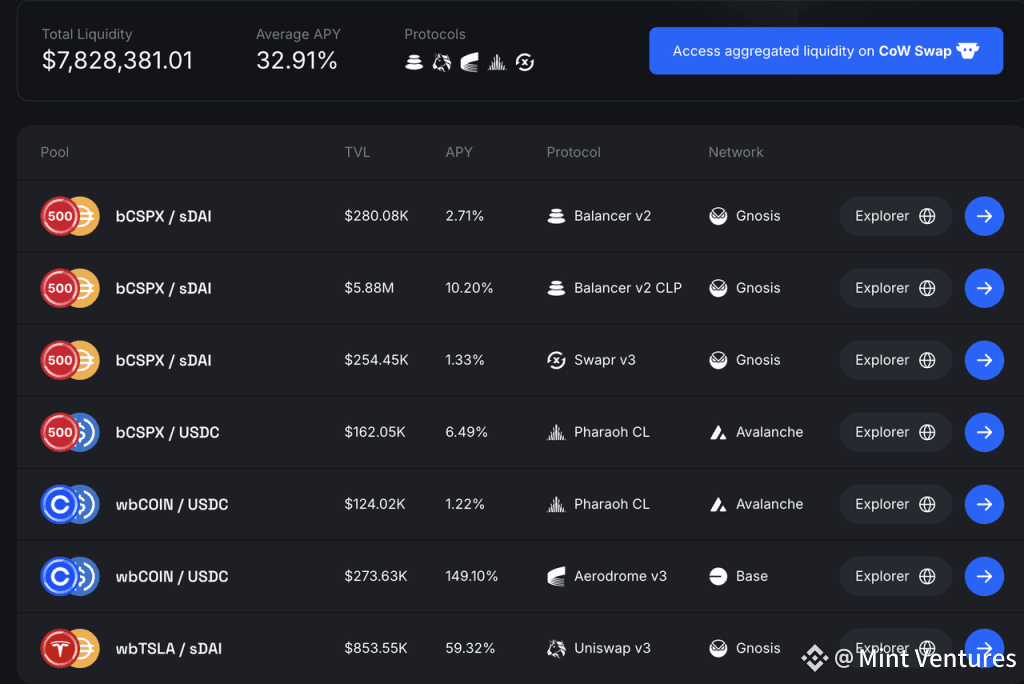The width and height of the screenshot is (1024, 684).
Task: Click the Uniswap unicorn icon under Protocols
Action: 442,63
